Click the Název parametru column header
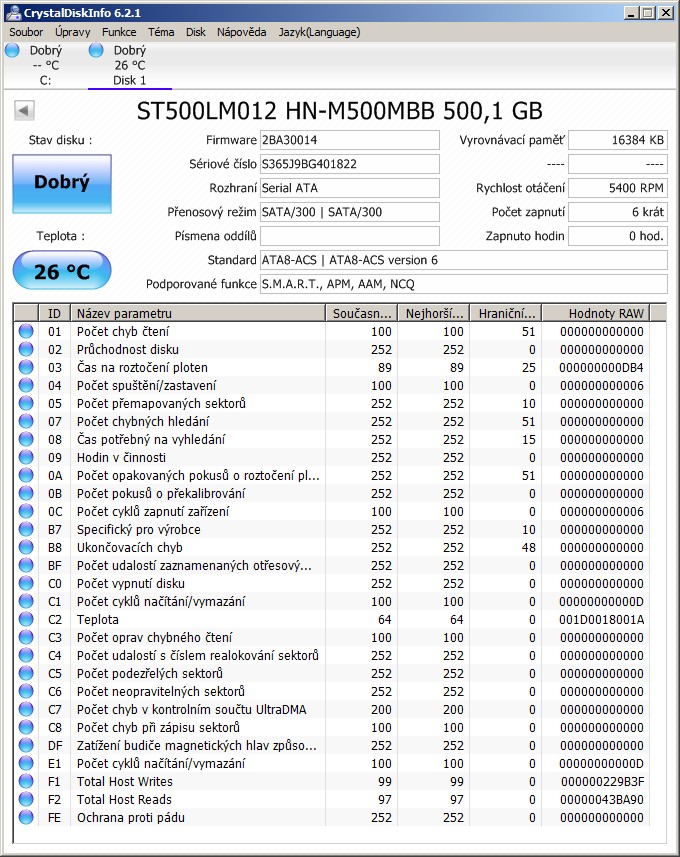Screen dimensions: 680x857 198,313
